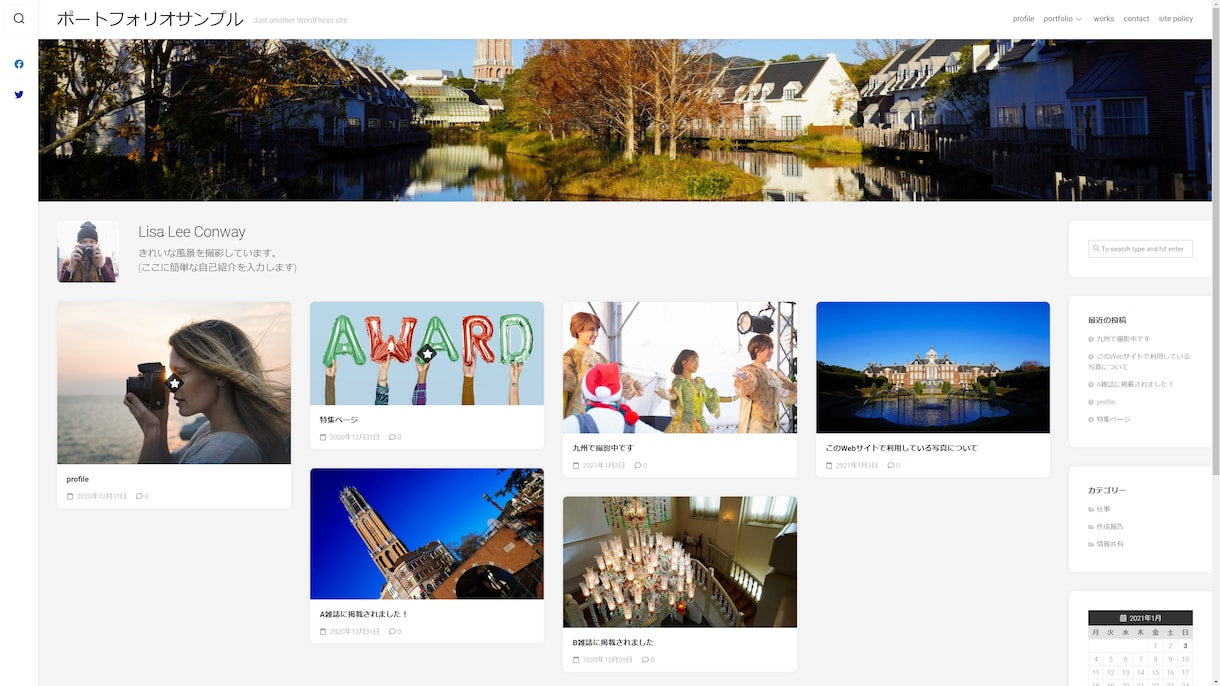Open the site policy page
This screenshot has width=1220, height=686.
coord(1176,19)
